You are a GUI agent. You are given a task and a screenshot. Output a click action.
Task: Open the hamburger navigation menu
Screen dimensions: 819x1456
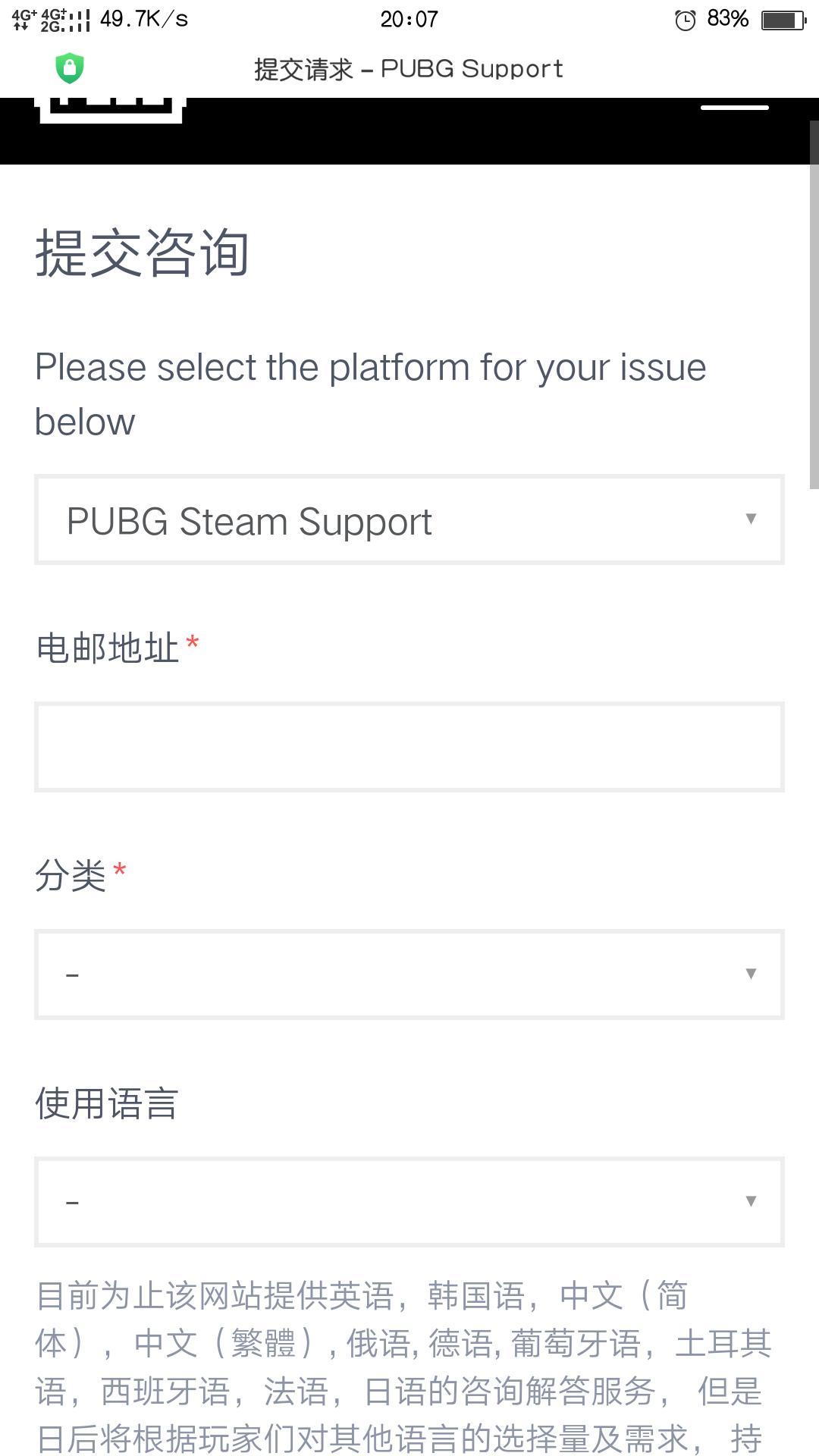click(733, 108)
